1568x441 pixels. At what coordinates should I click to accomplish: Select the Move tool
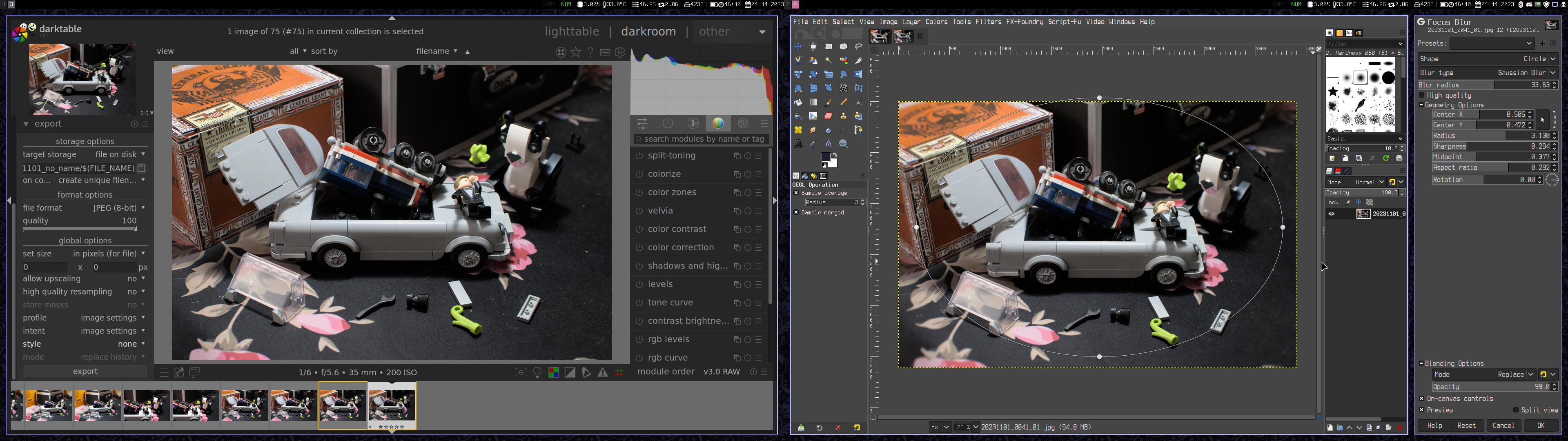tap(798, 46)
